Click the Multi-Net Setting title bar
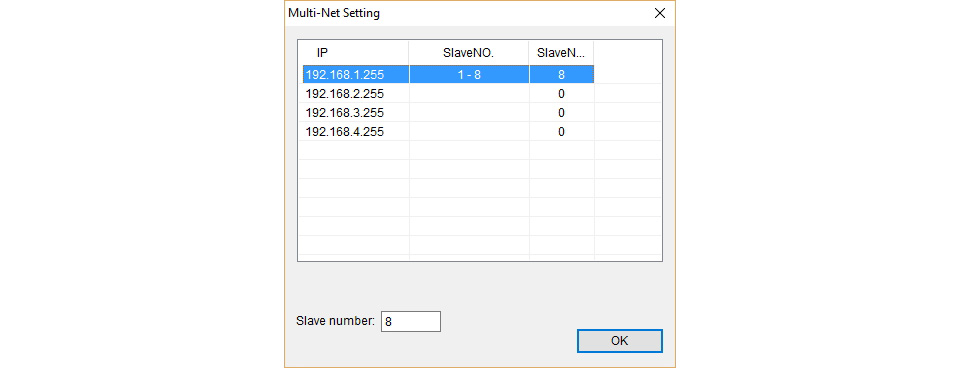Viewport: 960px width, 368px height. (465, 13)
